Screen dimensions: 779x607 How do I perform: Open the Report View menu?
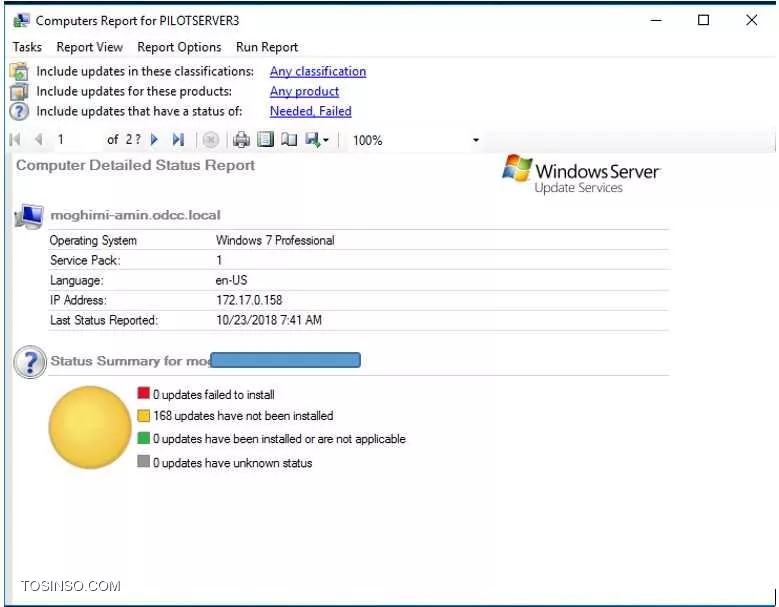coord(89,47)
